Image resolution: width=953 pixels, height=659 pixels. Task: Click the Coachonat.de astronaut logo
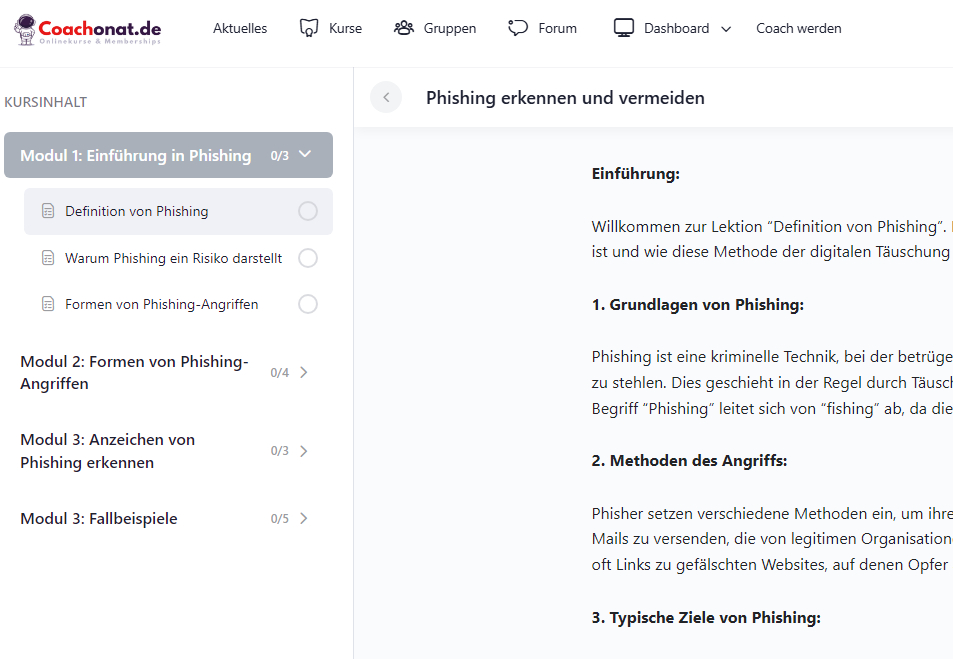[28, 30]
